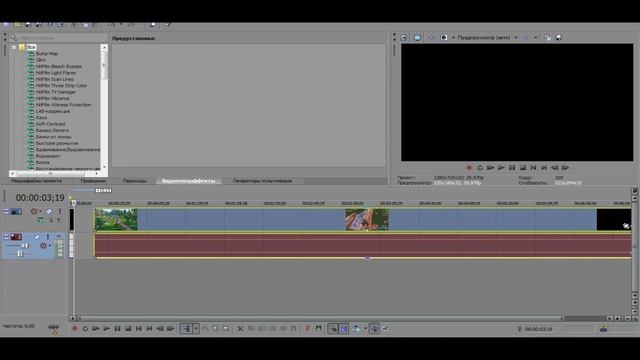
Task: Insert a region with the double-flag icon
Action: (318, 329)
